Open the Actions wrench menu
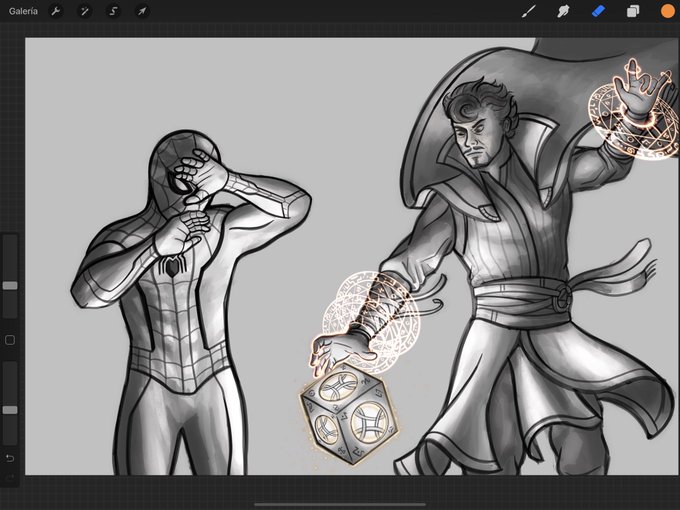The width and height of the screenshot is (680, 510). coord(56,11)
